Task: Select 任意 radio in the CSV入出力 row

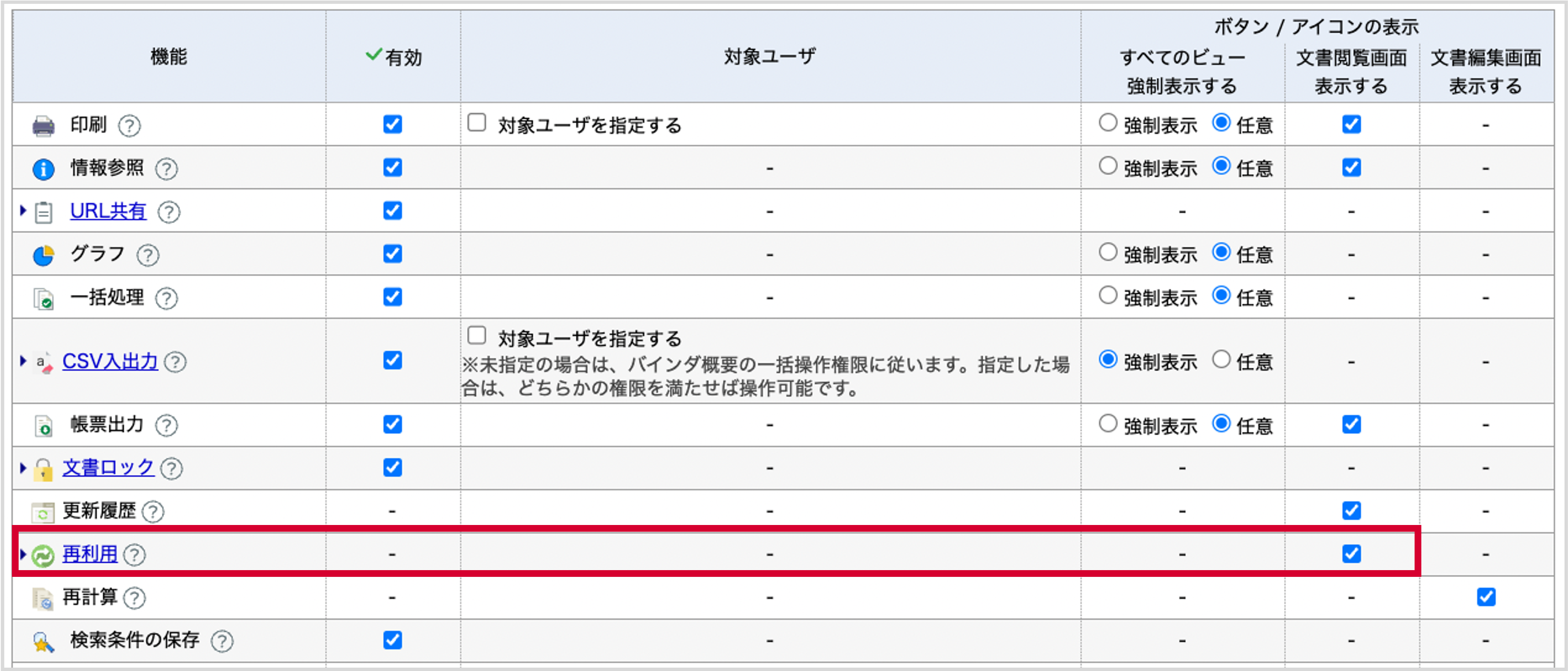Action: 1221,360
